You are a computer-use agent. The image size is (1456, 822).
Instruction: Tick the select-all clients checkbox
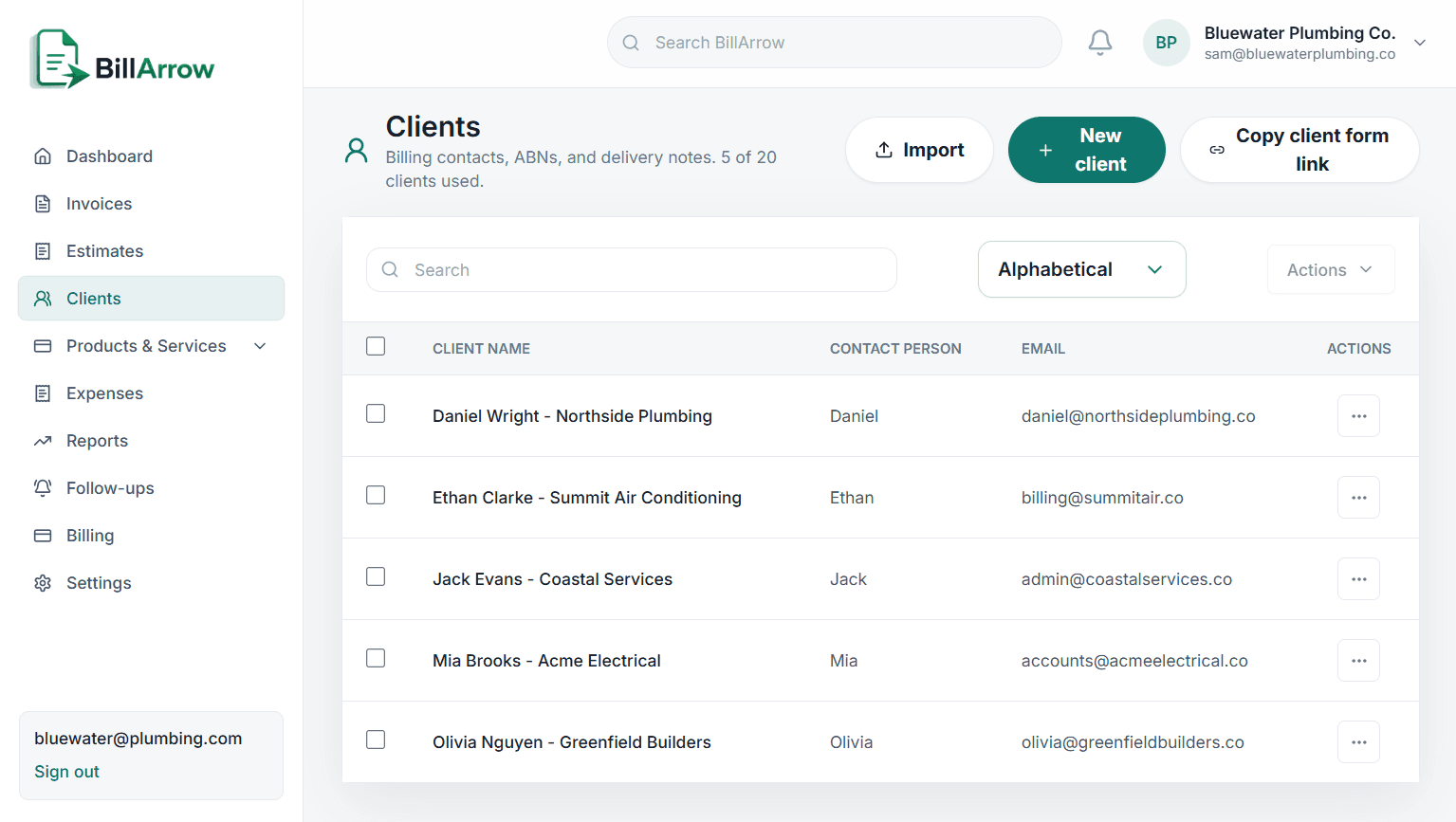[x=376, y=346]
